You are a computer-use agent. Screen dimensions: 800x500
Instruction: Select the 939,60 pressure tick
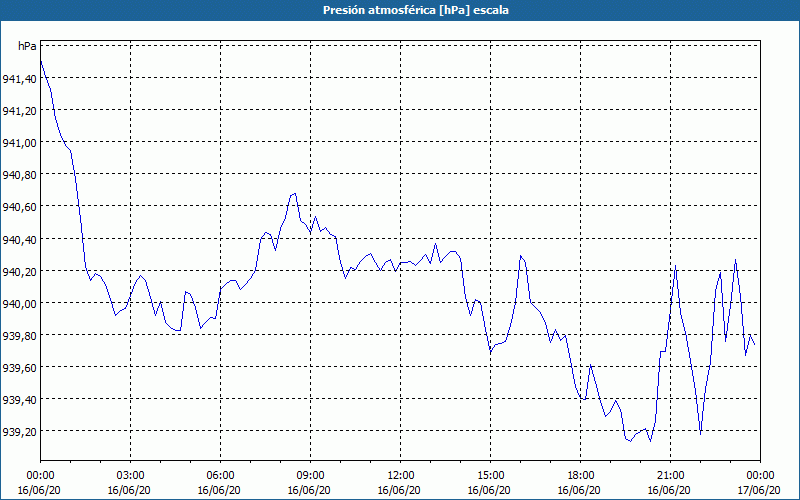[19, 367]
